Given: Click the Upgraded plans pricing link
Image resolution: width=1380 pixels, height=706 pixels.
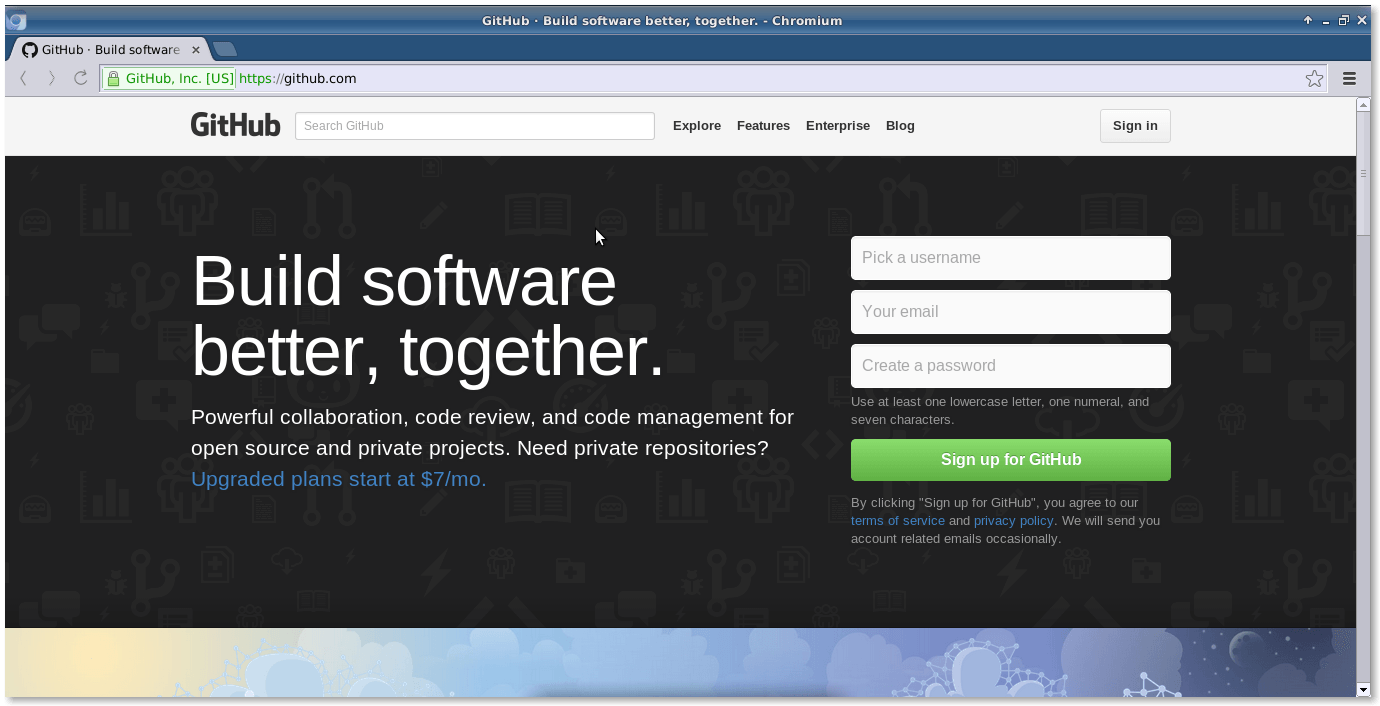Looking at the screenshot, I should pyautogui.click(x=338, y=479).
